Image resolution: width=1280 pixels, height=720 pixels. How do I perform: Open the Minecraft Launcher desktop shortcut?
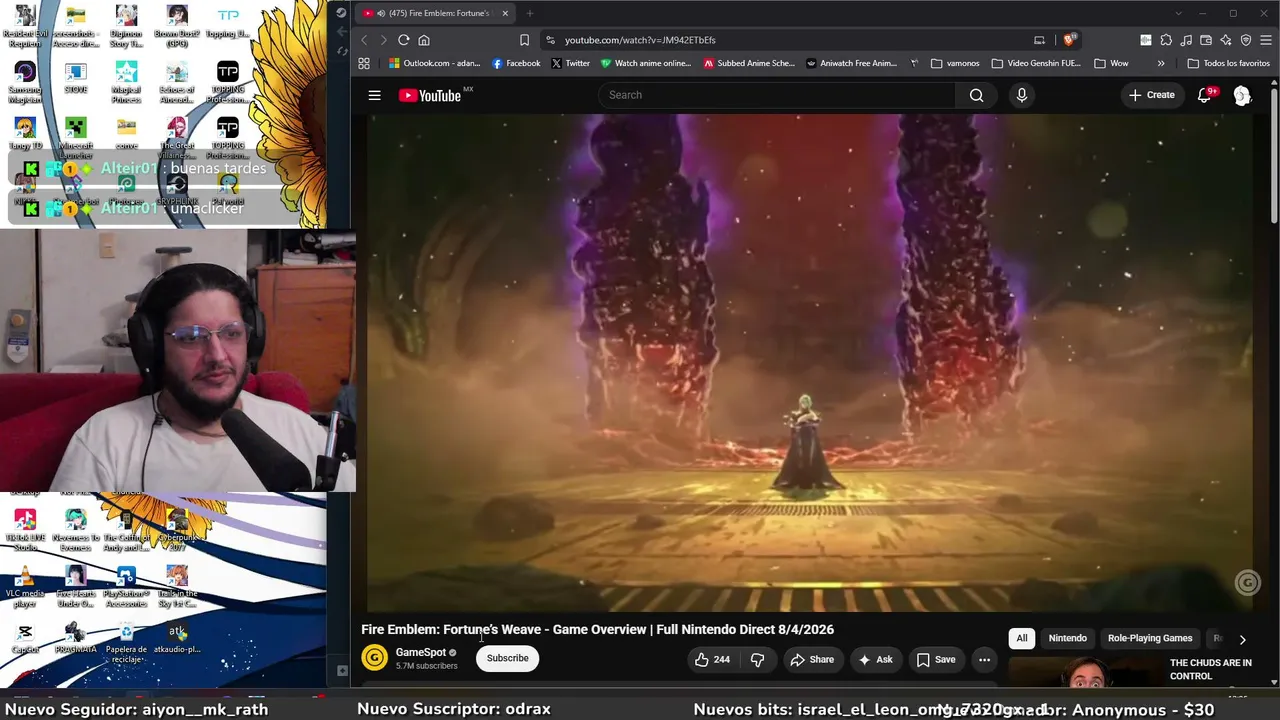coord(75,136)
